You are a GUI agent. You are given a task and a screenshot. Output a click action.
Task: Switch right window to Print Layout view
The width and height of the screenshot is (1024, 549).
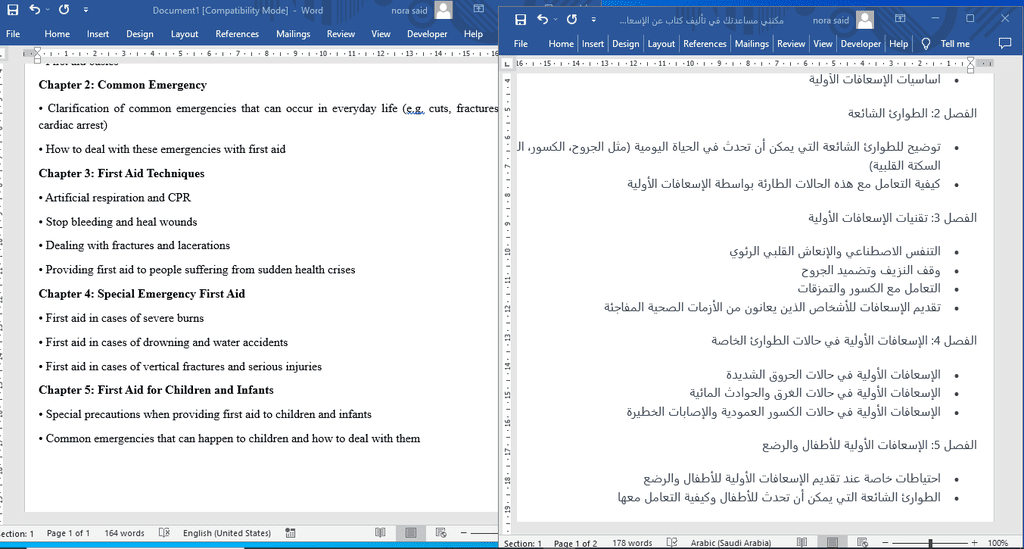click(832, 542)
